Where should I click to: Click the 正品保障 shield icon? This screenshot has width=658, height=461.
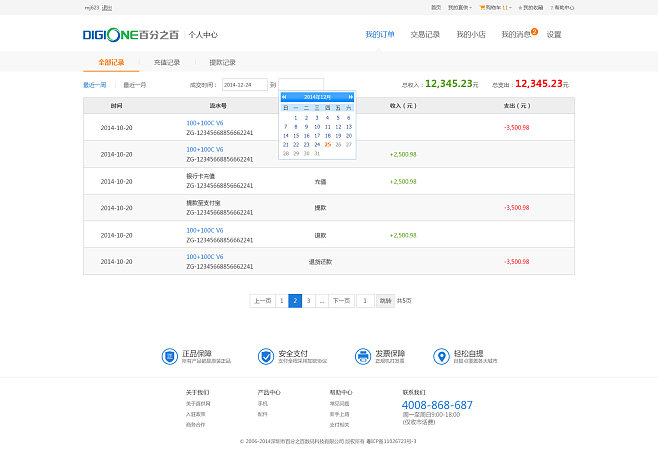coord(170,357)
